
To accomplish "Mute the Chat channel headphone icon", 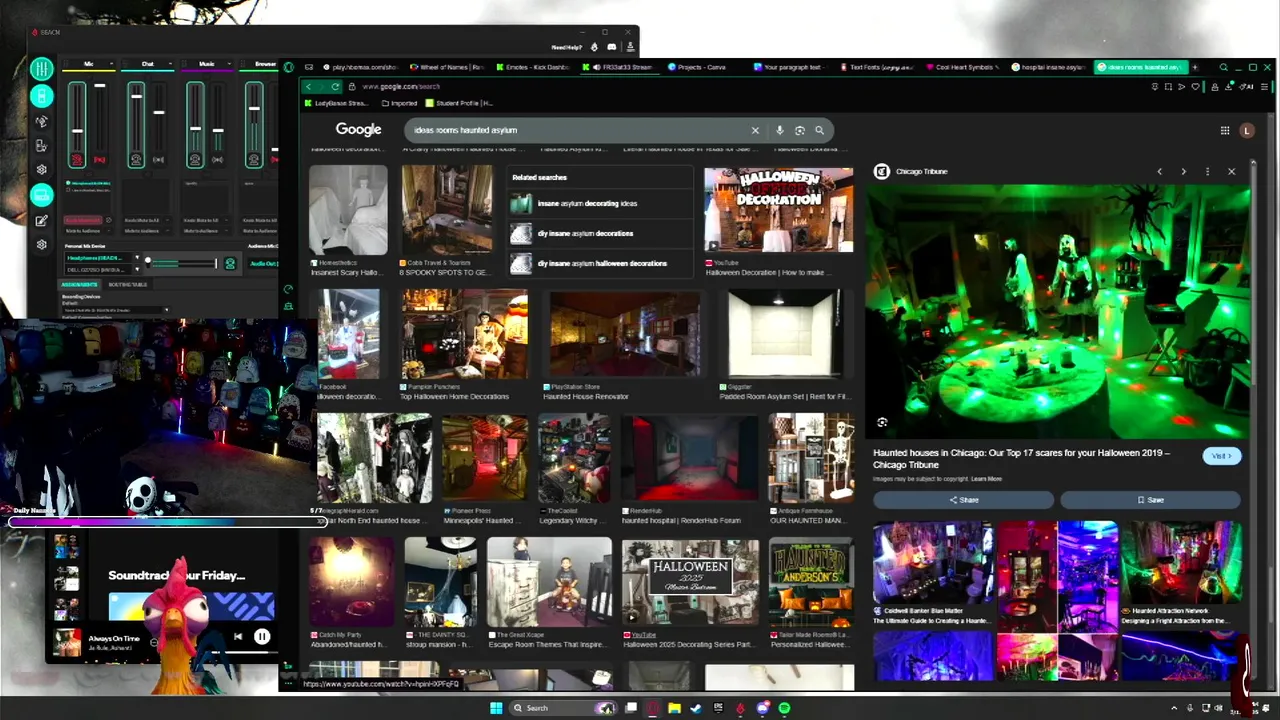I will (x=136, y=159).
